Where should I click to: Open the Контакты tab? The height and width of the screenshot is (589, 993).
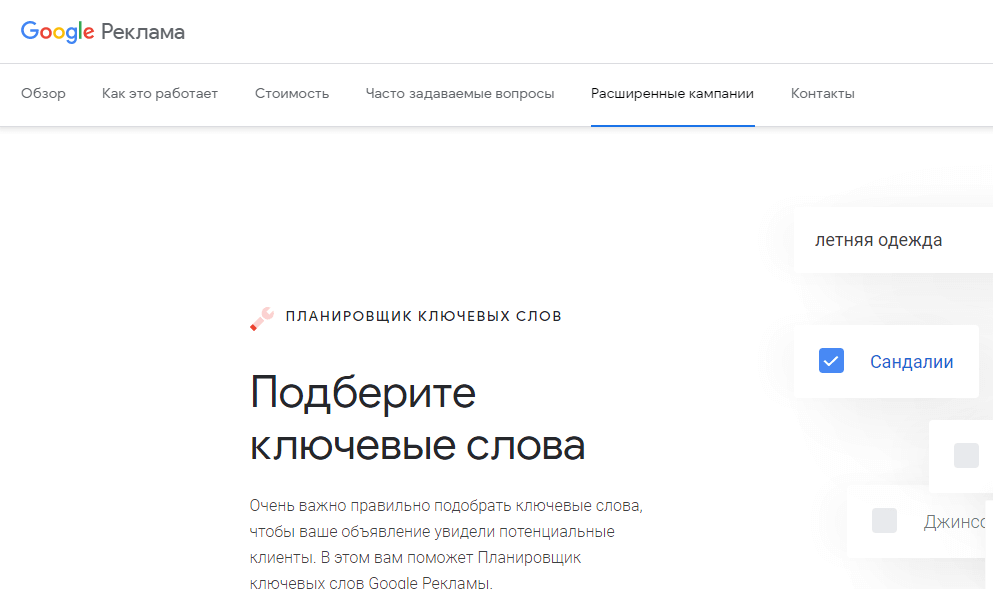(822, 92)
